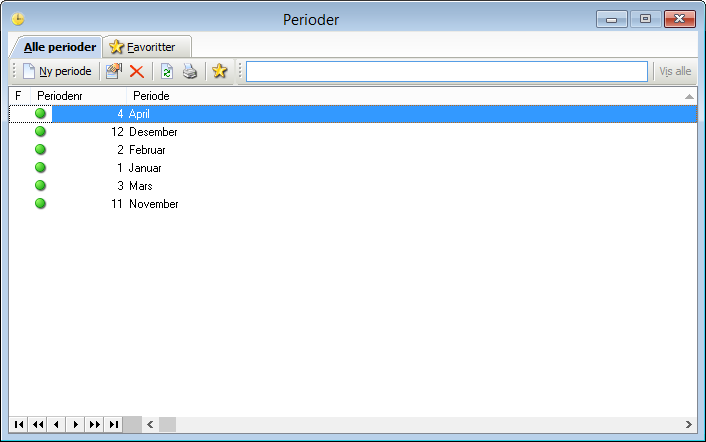Viewport: 706px width, 442px height.
Task: Jump back a page of records
Action: point(38,424)
